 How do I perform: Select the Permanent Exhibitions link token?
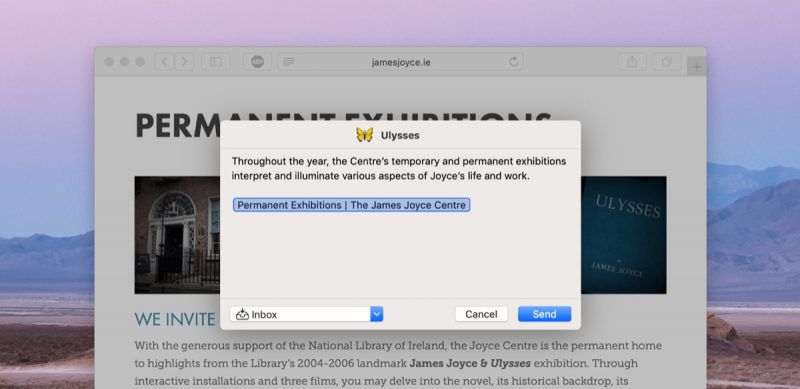point(352,205)
